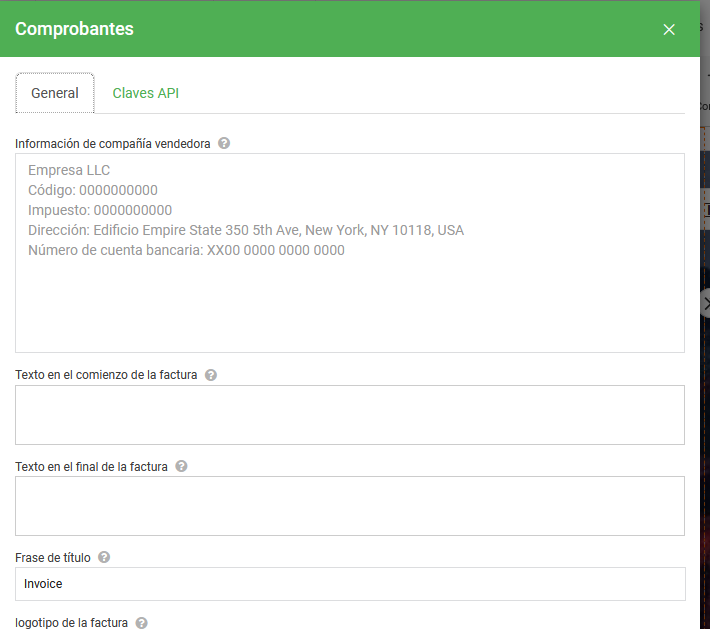The height and width of the screenshot is (629, 710).
Task: Click the invoice beginning text box
Action: click(x=350, y=415)
